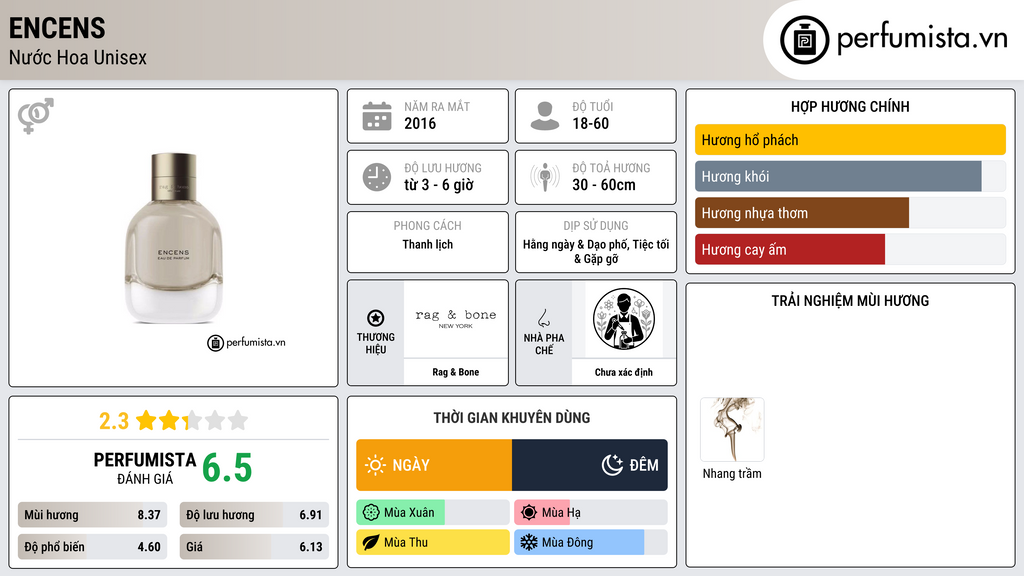The height and width of the screenshot is (576, 1024).
Task: Click the Hợp hương chính heading
Action: click(x=850, y=106)
